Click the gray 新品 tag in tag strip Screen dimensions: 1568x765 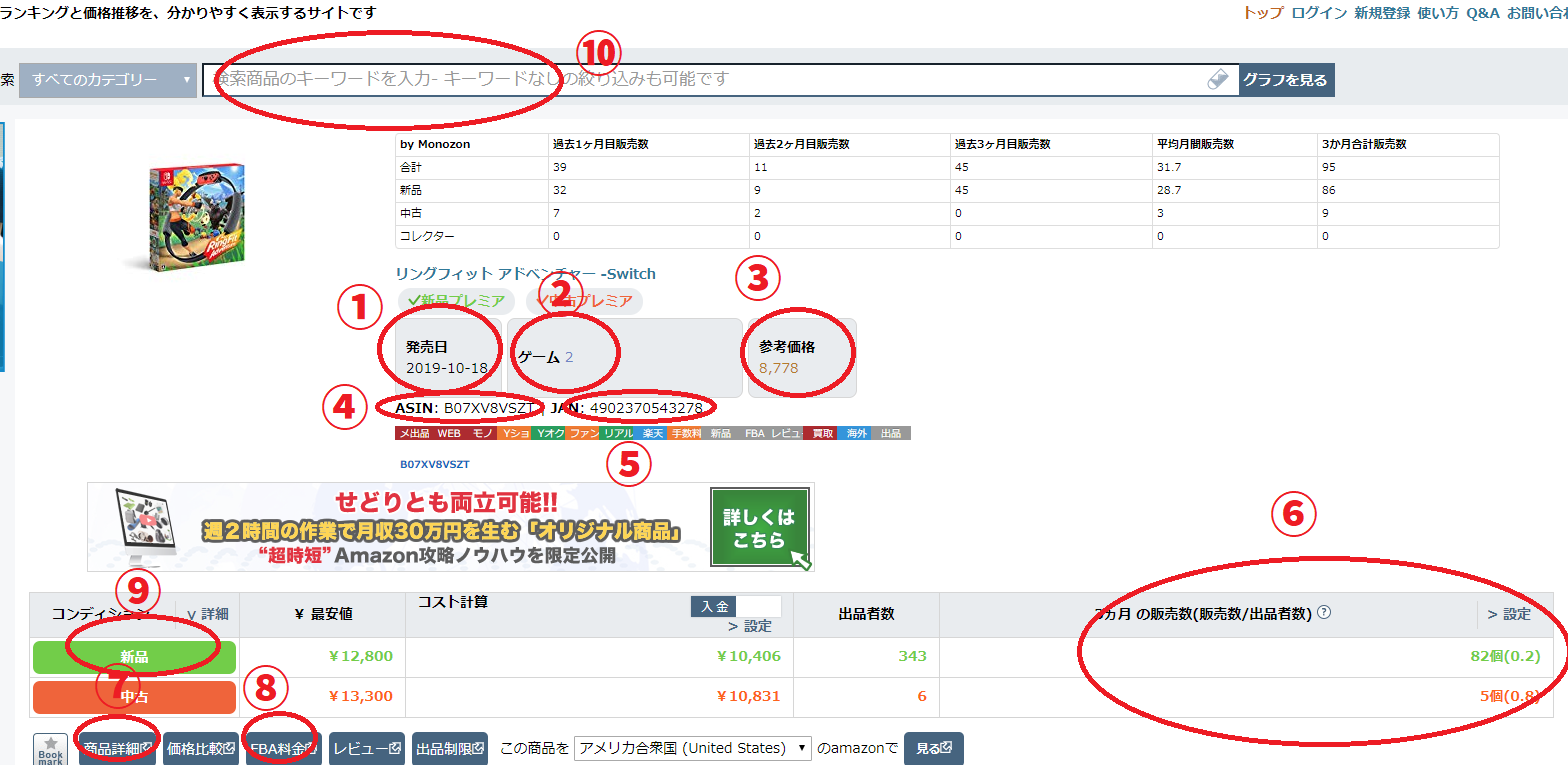click(x=720, y=433)
